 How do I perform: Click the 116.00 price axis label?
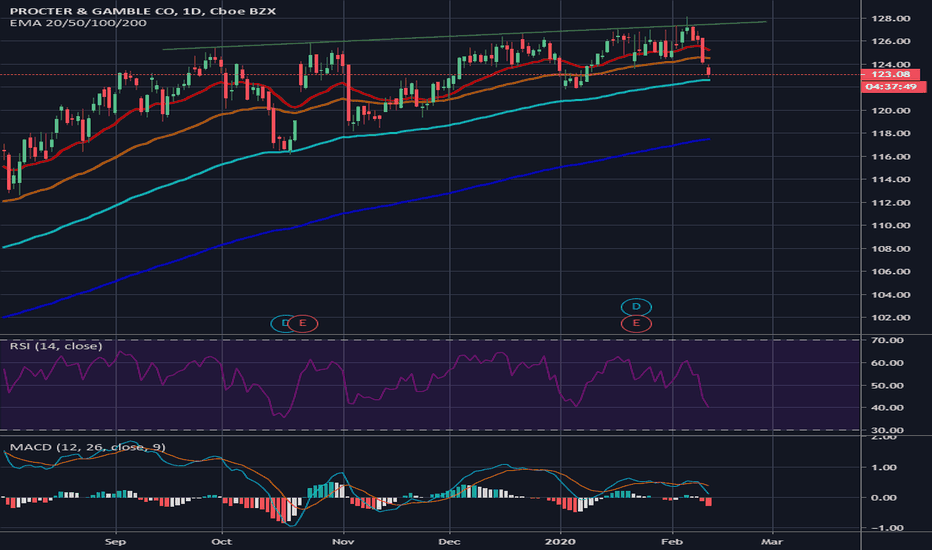(890, 156)
